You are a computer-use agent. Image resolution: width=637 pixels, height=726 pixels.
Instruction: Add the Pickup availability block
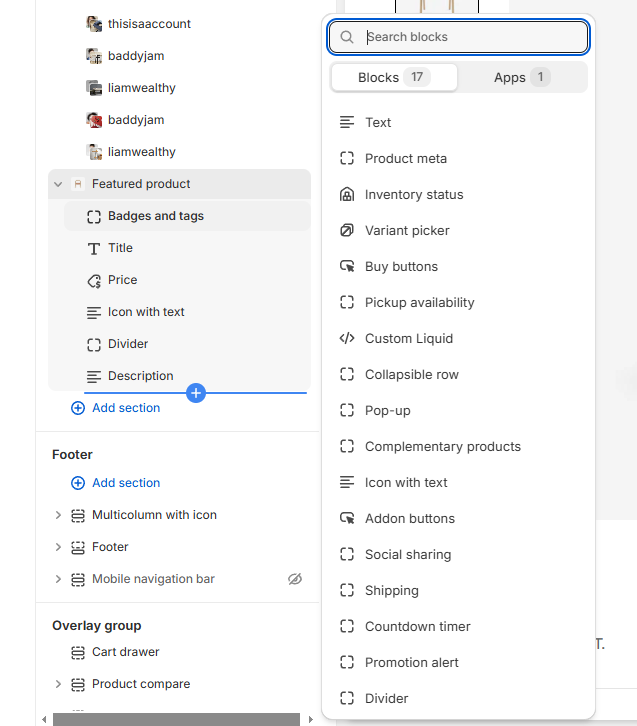pos(458,302)
